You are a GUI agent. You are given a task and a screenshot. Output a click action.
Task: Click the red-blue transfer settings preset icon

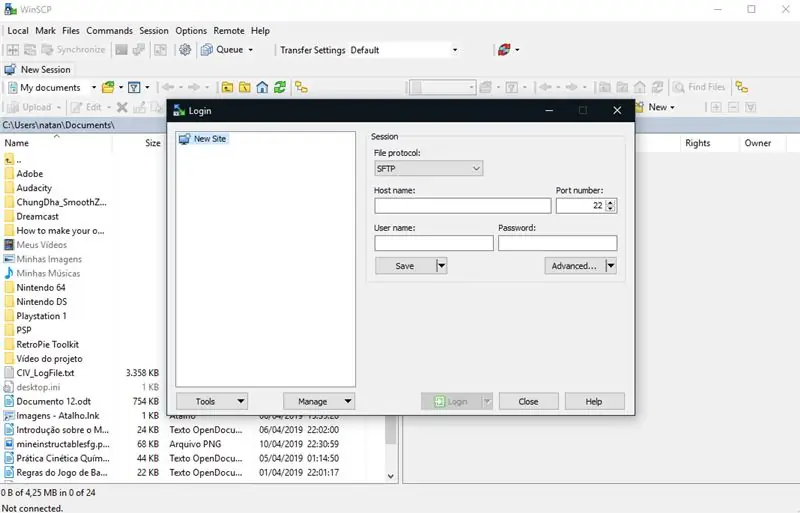(504, 50)
